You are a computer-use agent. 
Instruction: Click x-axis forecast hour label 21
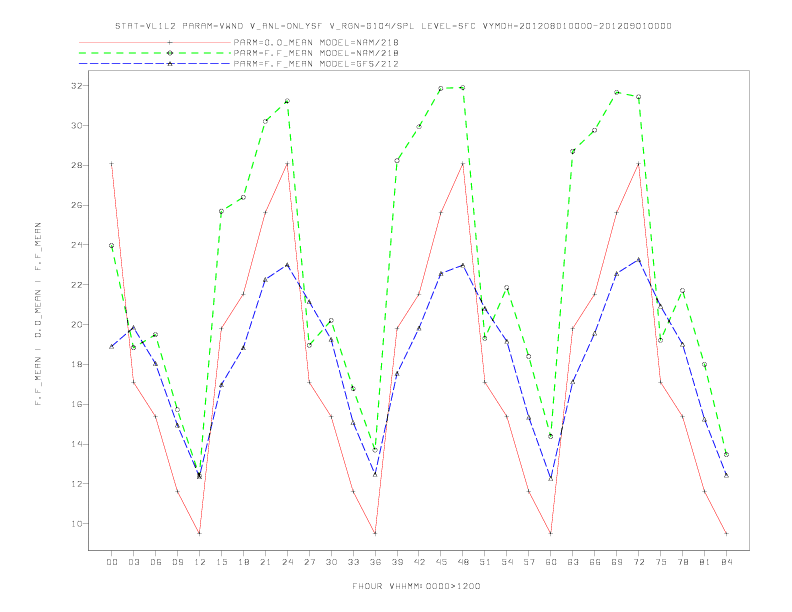(x=265, y=562)
